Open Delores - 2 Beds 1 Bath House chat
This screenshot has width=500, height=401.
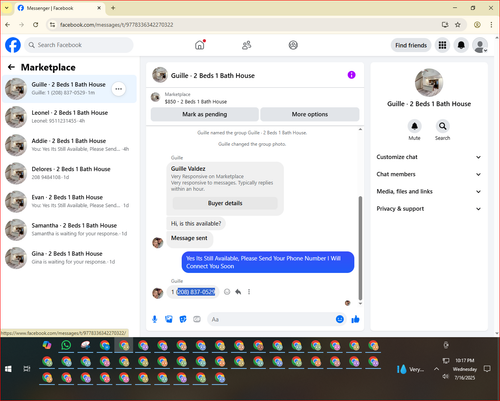pyautogui.click(x=69, y=173)
